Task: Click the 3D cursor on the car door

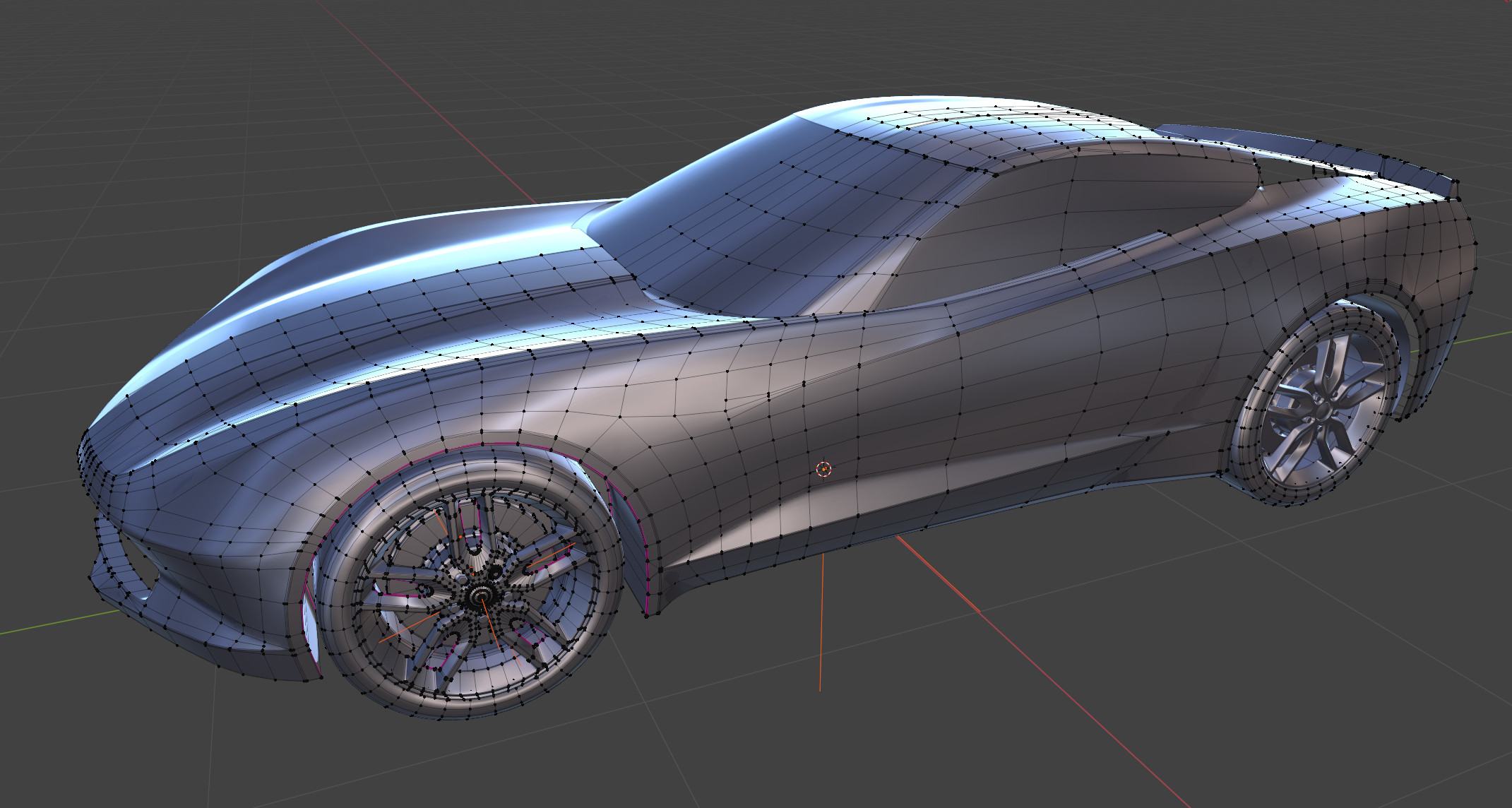Action: pos(824,469)
